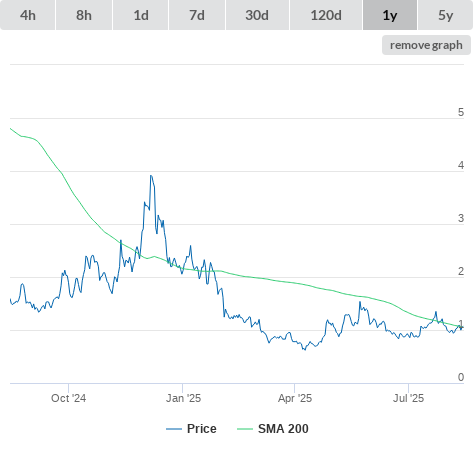The height and width of the screenshot is (455, 474).
Task: Click the Apr '25 axis label
Action: click(295, 398)
